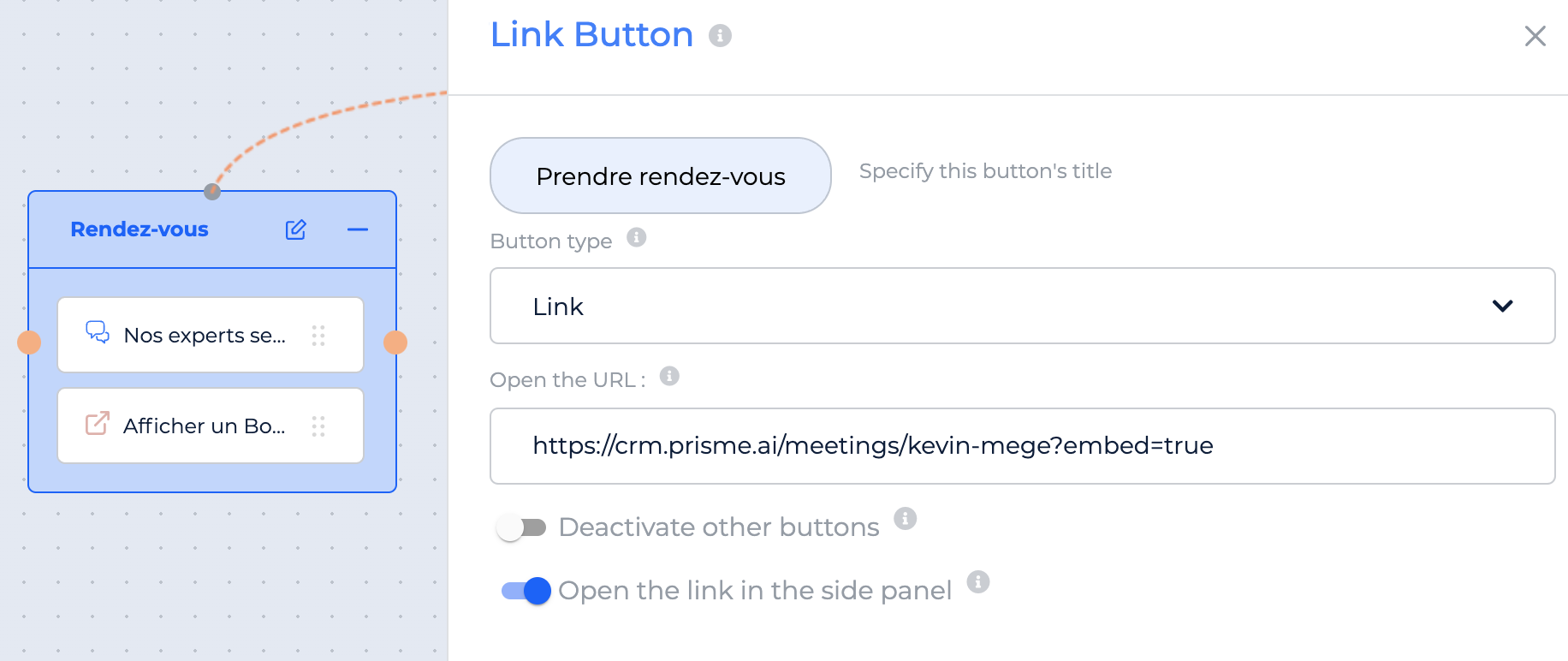The width and height of the screenshot is (1568, 661).
Task: Click info icon next to side panel option
Action: [977, 581]
